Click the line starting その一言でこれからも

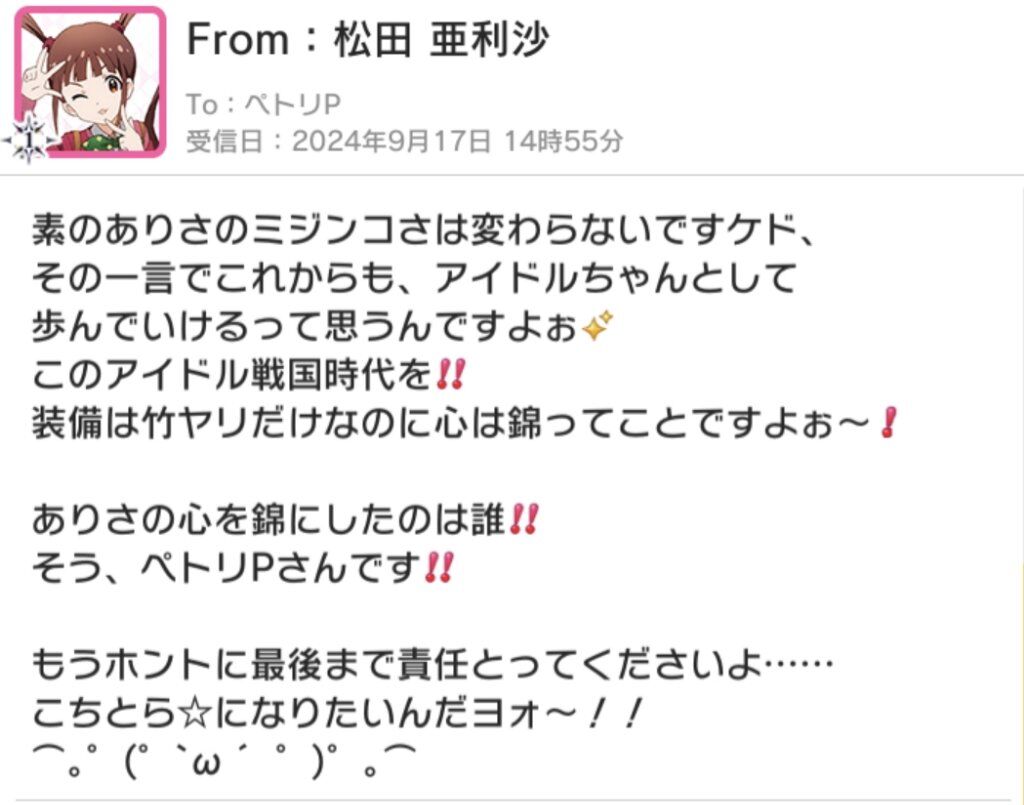coord(413,277)
